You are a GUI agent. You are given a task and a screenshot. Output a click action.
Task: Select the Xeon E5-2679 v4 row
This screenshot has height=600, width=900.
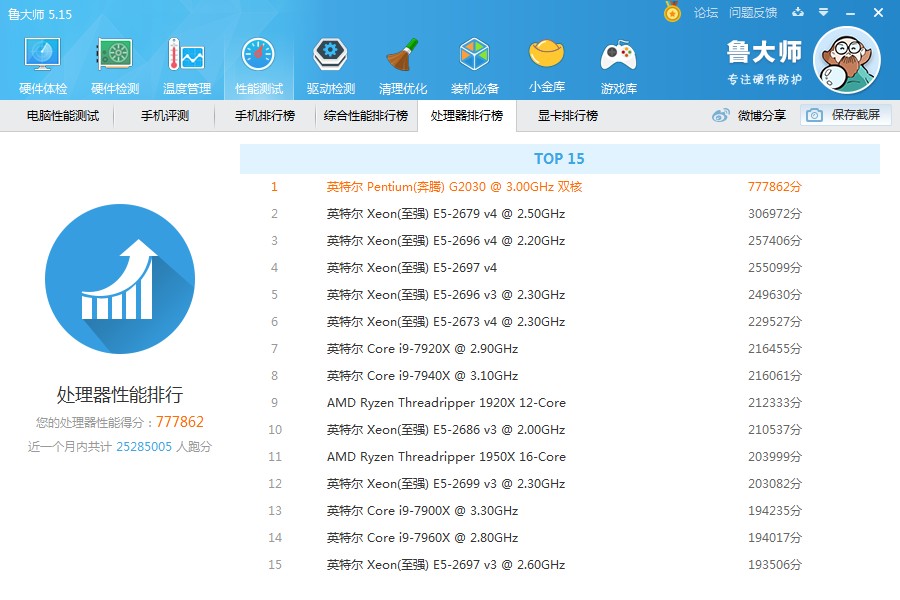click(x=560, y=214)
